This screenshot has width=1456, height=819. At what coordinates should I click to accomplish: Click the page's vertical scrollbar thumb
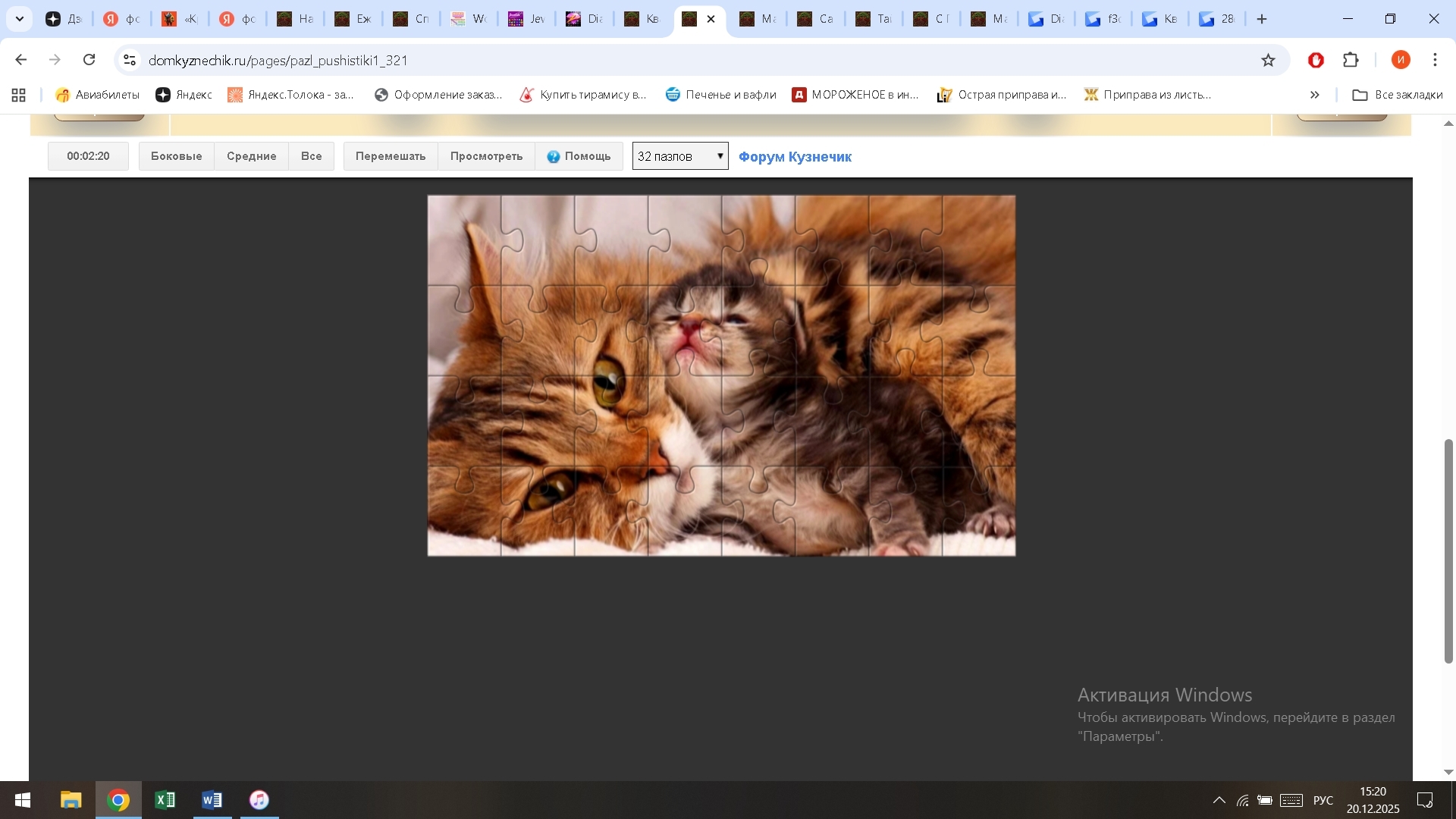(x=1448, y=551)
